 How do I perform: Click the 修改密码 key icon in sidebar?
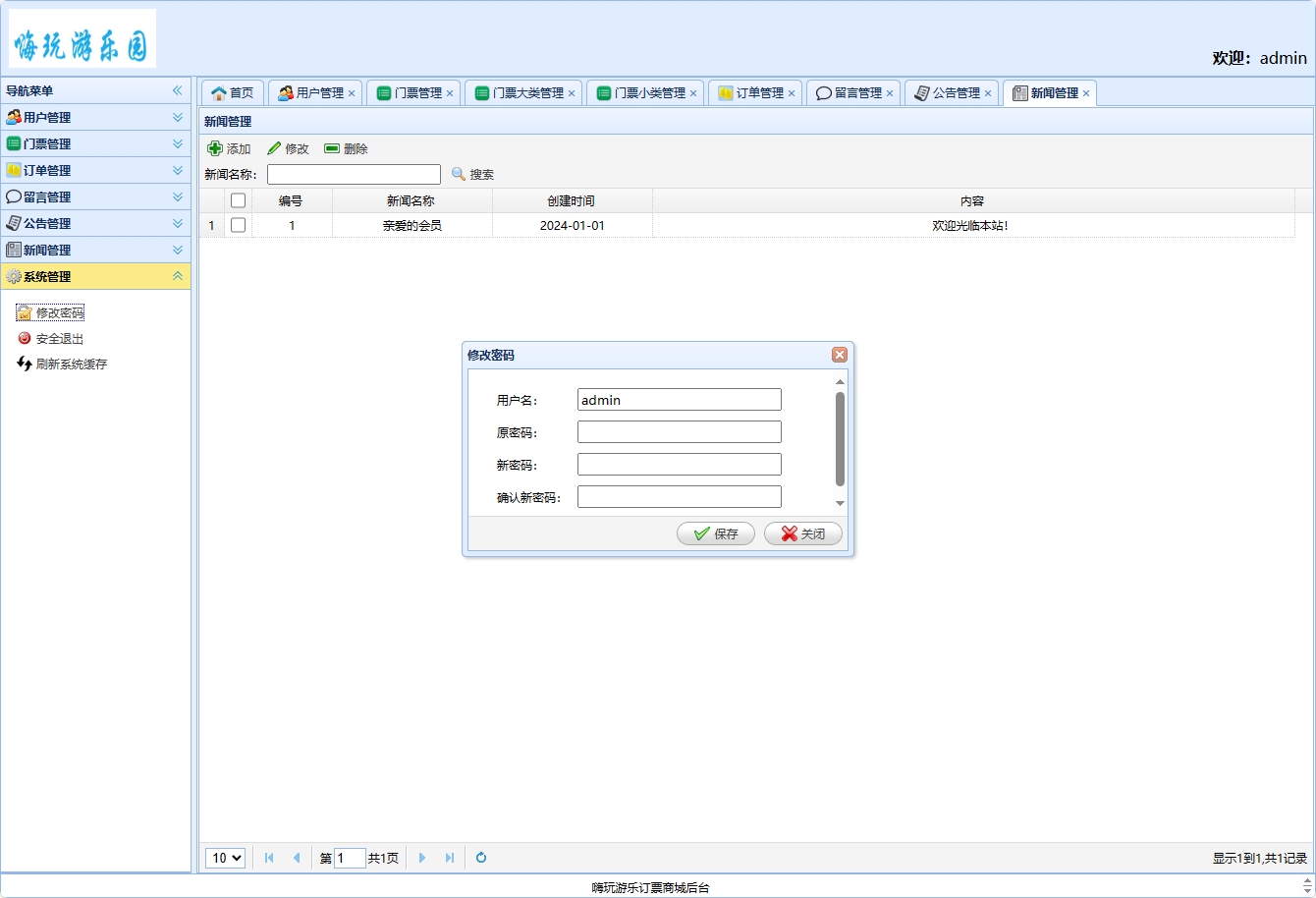[x=24, y=312]
